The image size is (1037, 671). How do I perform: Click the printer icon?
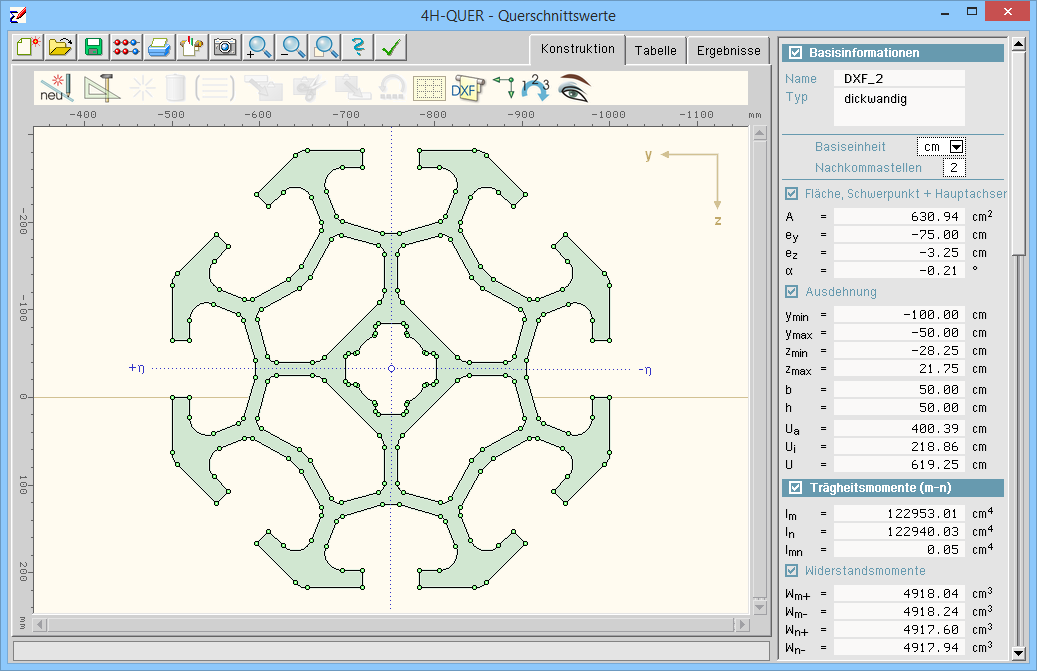point(159,47)
